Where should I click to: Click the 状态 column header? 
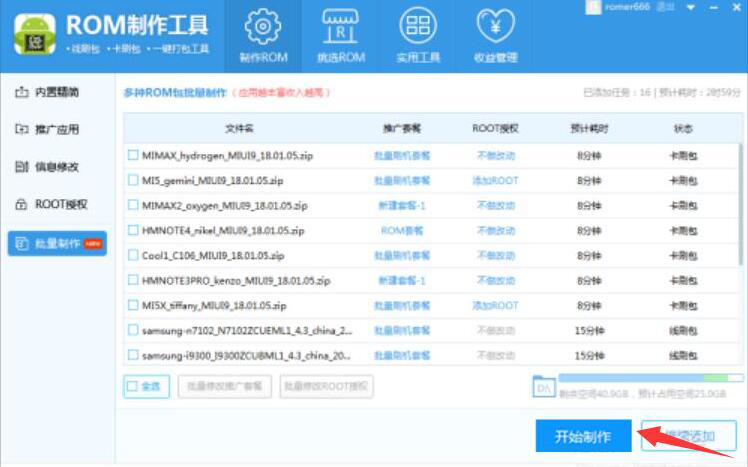683,129
